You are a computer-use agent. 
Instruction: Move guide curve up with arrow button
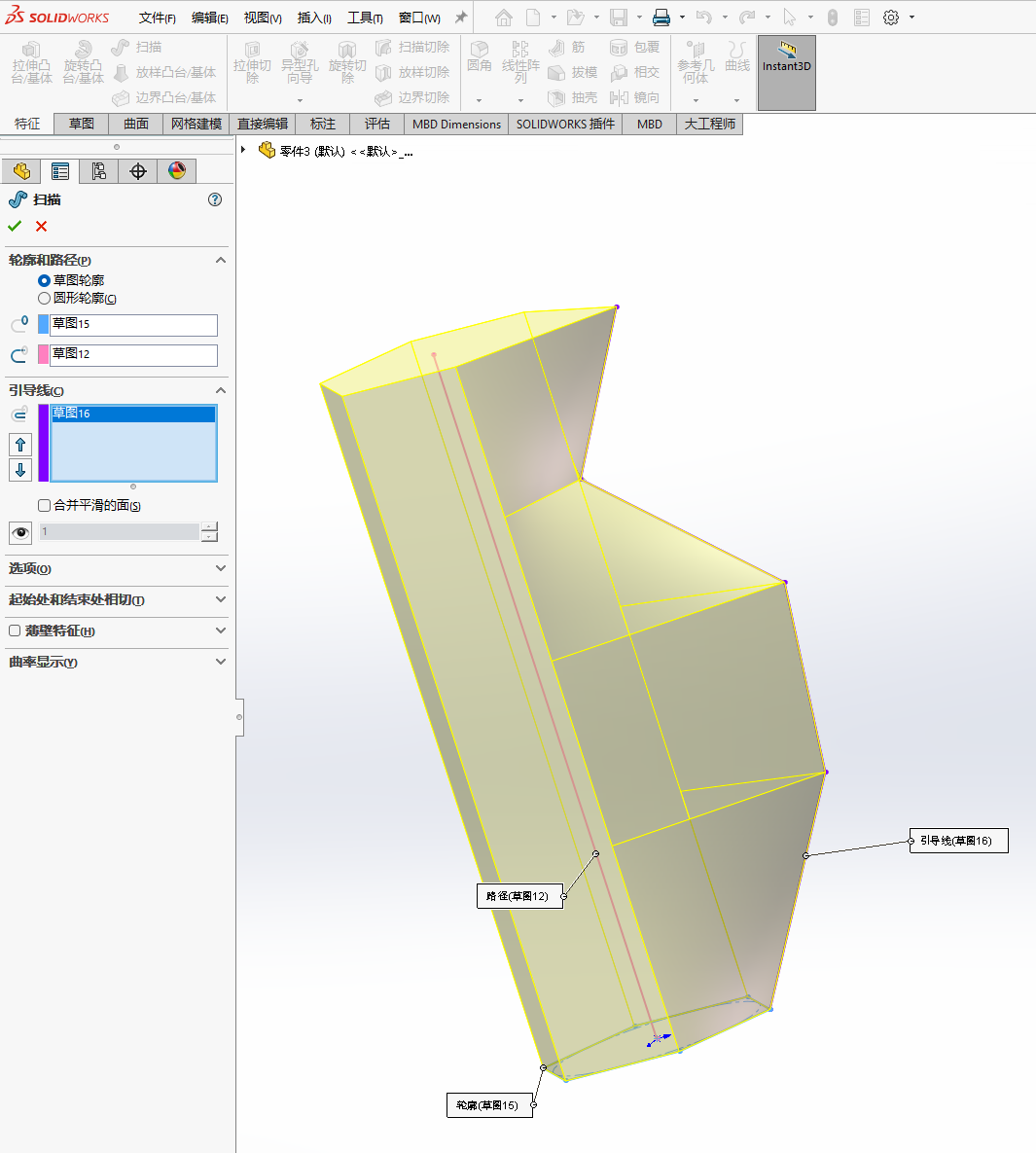tap(20, 445)
